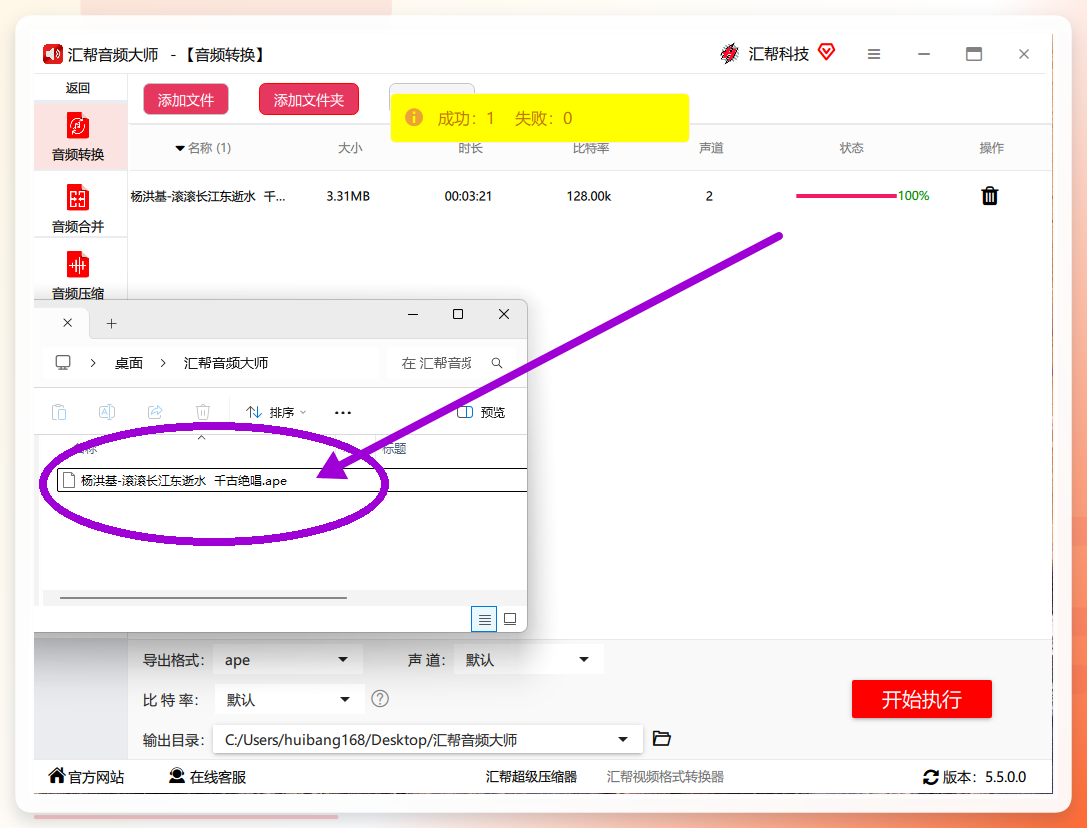Click the Delete icon in Explorer toolbar
1087x828 pixels.
coord(202,412)
